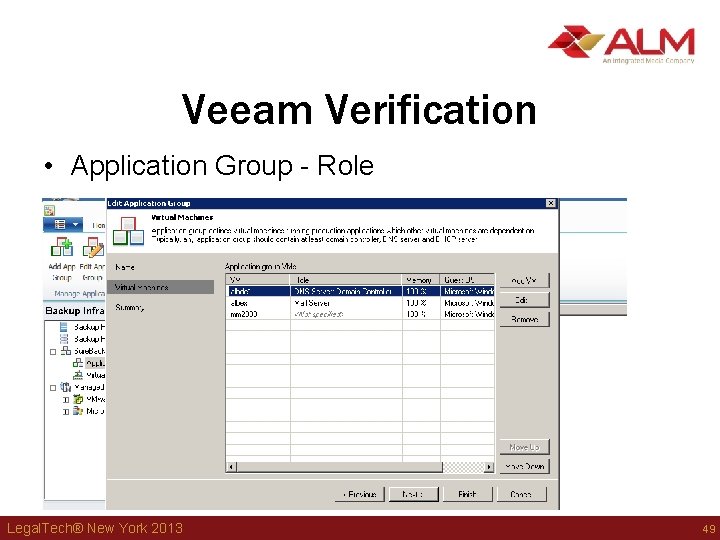Click the Move Down button

pos(524,466)
